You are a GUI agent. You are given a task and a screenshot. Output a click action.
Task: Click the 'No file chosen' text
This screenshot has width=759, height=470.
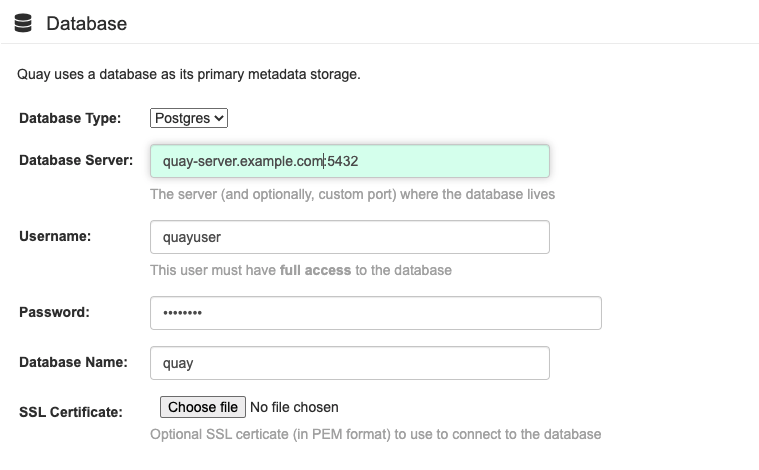click(294, 407)
